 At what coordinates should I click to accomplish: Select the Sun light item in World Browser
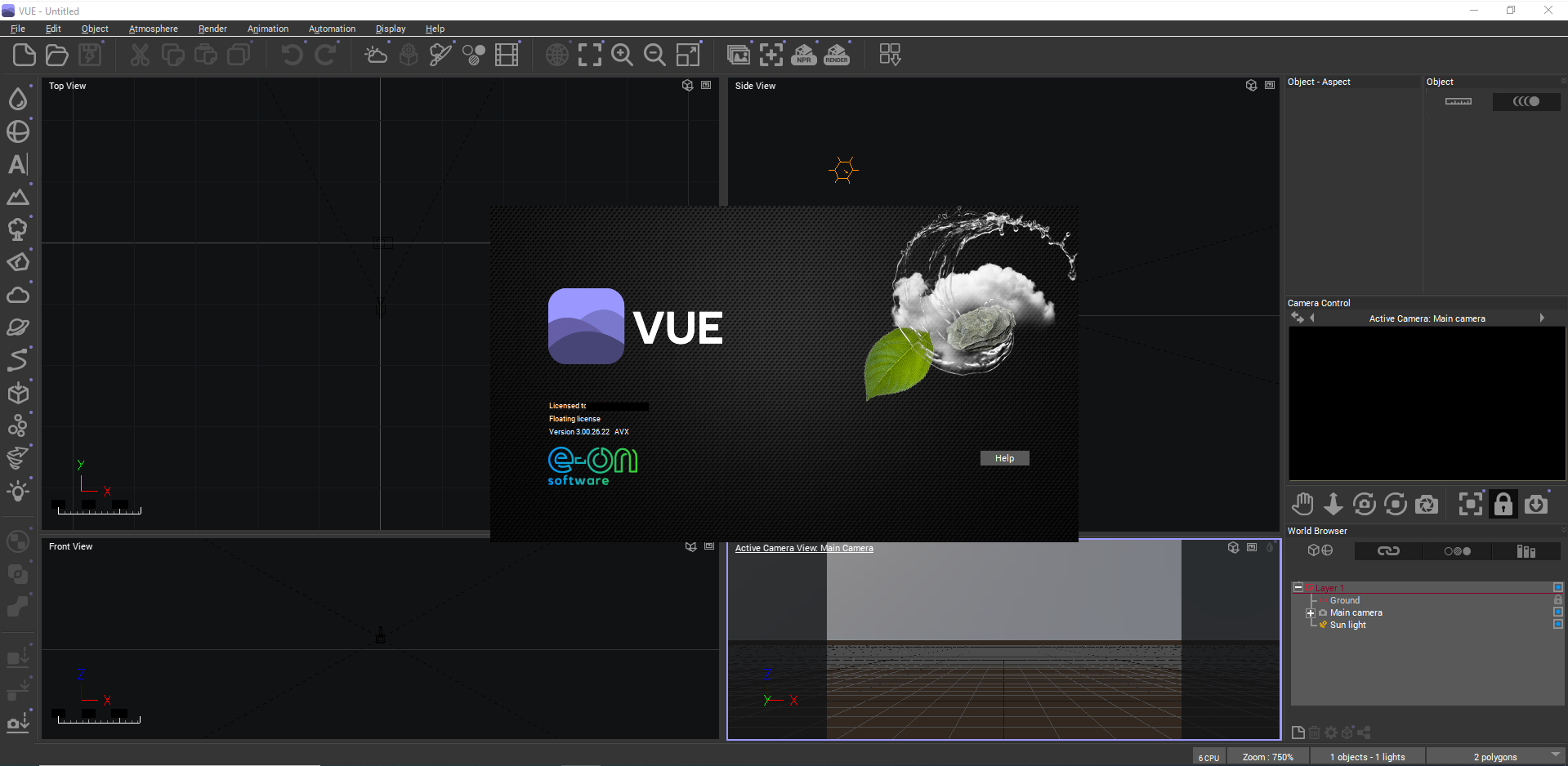pyautogui.click(x=1347, y=625)
